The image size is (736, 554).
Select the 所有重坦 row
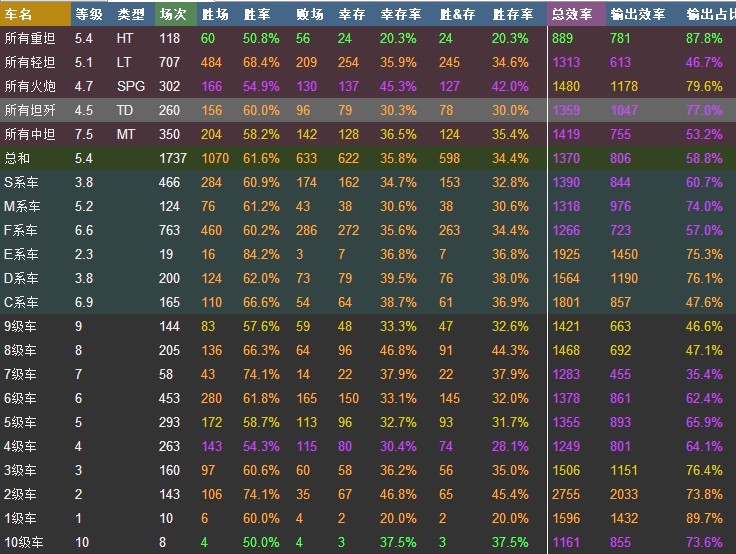29,38
